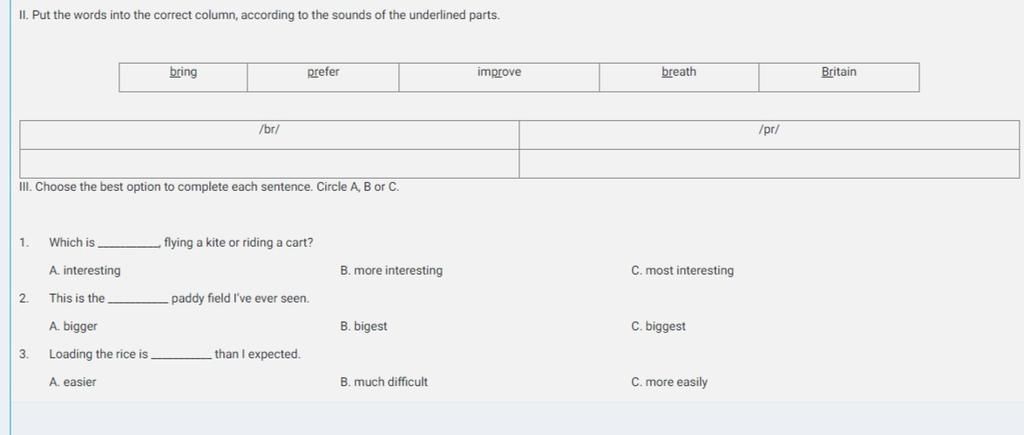Screen dimensions: 1024x435
Task: Select word 'prefer' in the word bank
Action: click(323, 72)
